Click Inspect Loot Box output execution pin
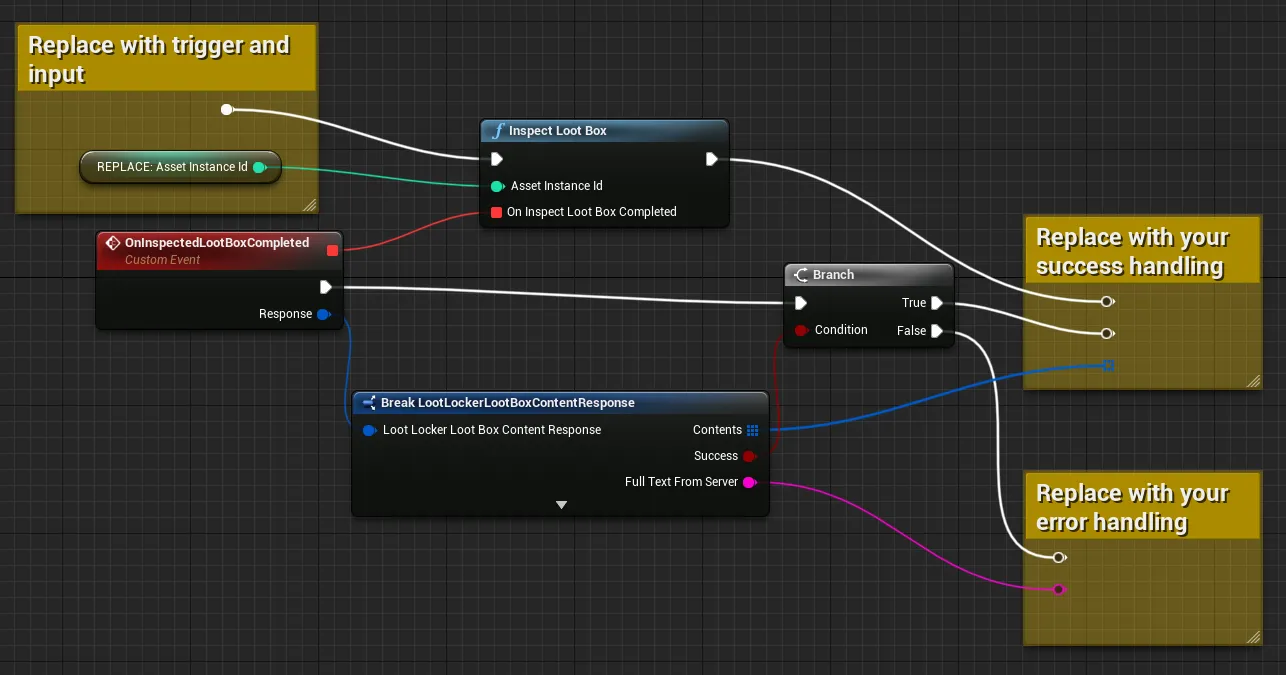The width and height of the screenshot is (1286, 675). point(711,159)
